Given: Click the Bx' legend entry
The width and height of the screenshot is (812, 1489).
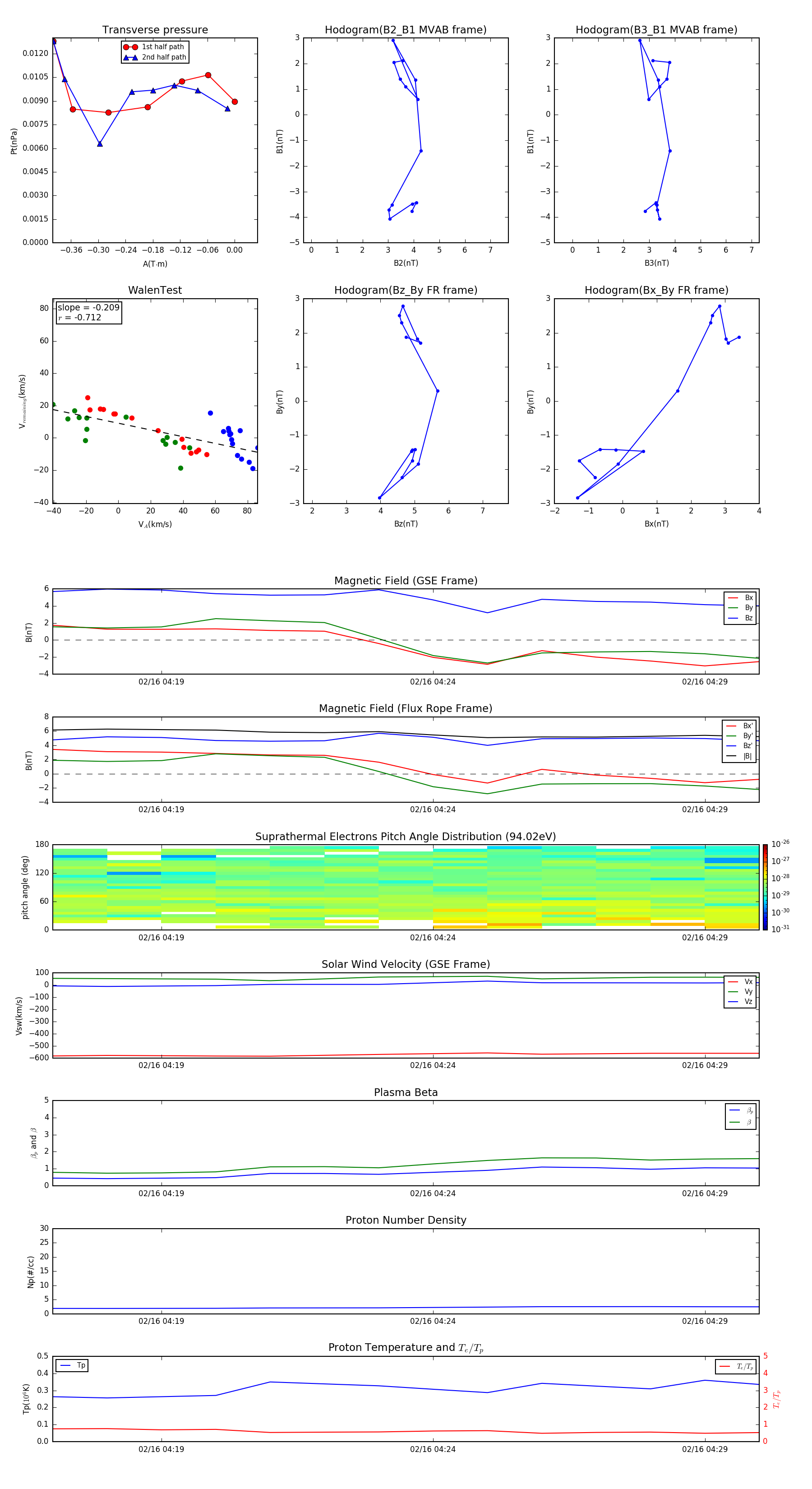Looking at the screenshot, I should click(740, 726).
